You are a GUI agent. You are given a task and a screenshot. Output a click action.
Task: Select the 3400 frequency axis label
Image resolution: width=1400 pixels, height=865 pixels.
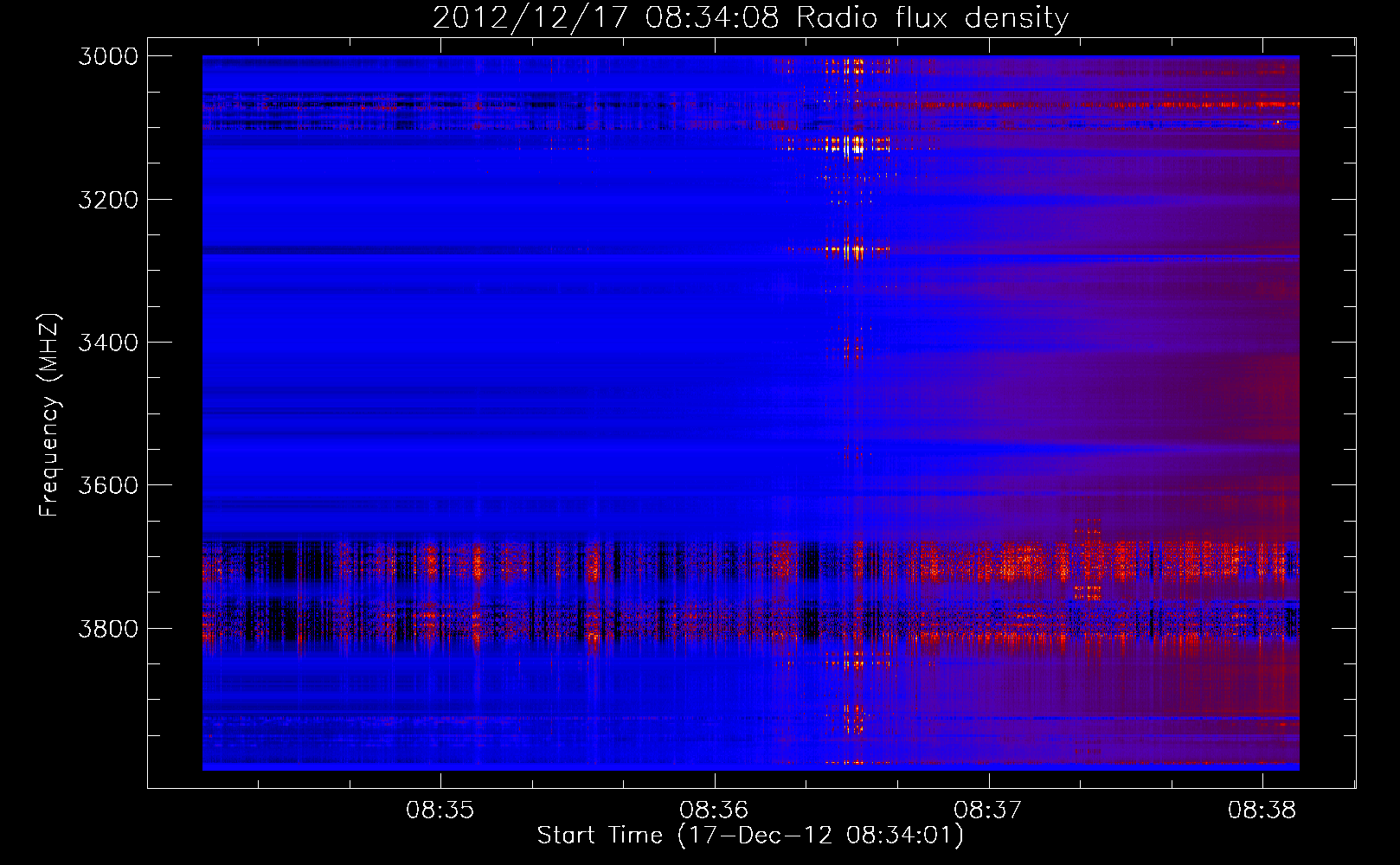click(x=108, y=343)
